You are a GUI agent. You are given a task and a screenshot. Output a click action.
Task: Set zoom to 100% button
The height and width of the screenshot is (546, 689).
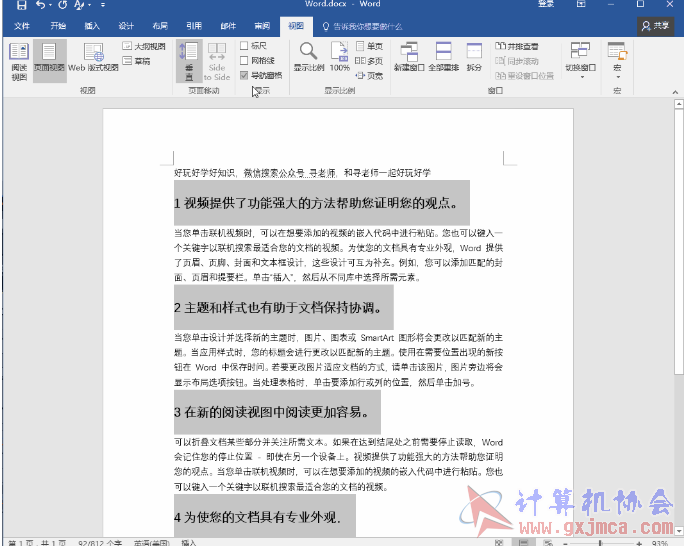point(340,57)
